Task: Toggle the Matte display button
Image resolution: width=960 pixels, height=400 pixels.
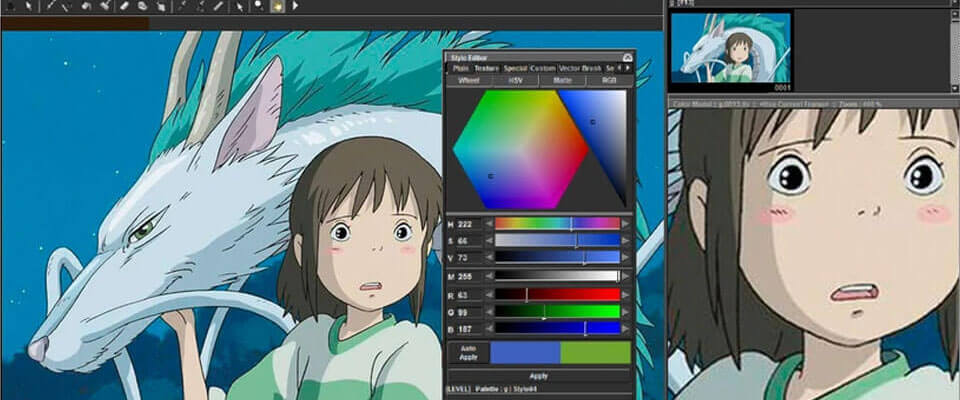Action: click(x=562, y=80)
